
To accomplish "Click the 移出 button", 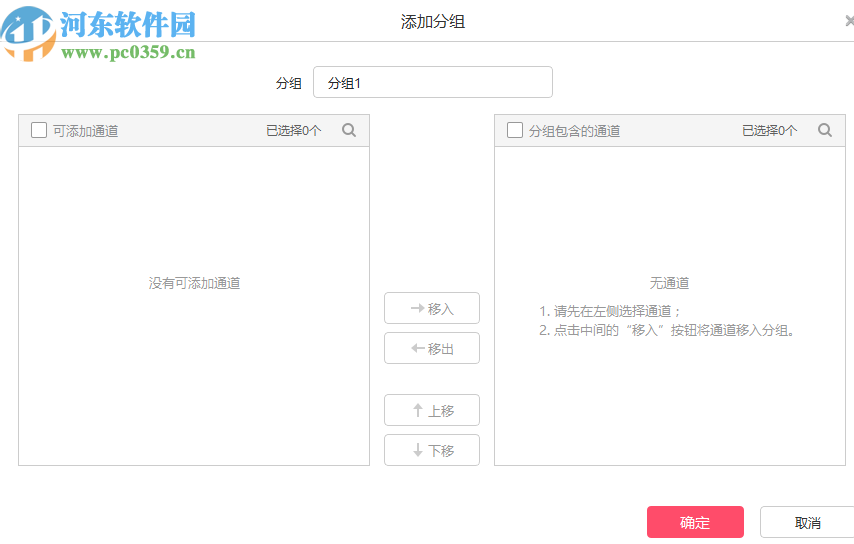I will click(x=432, y=348).
